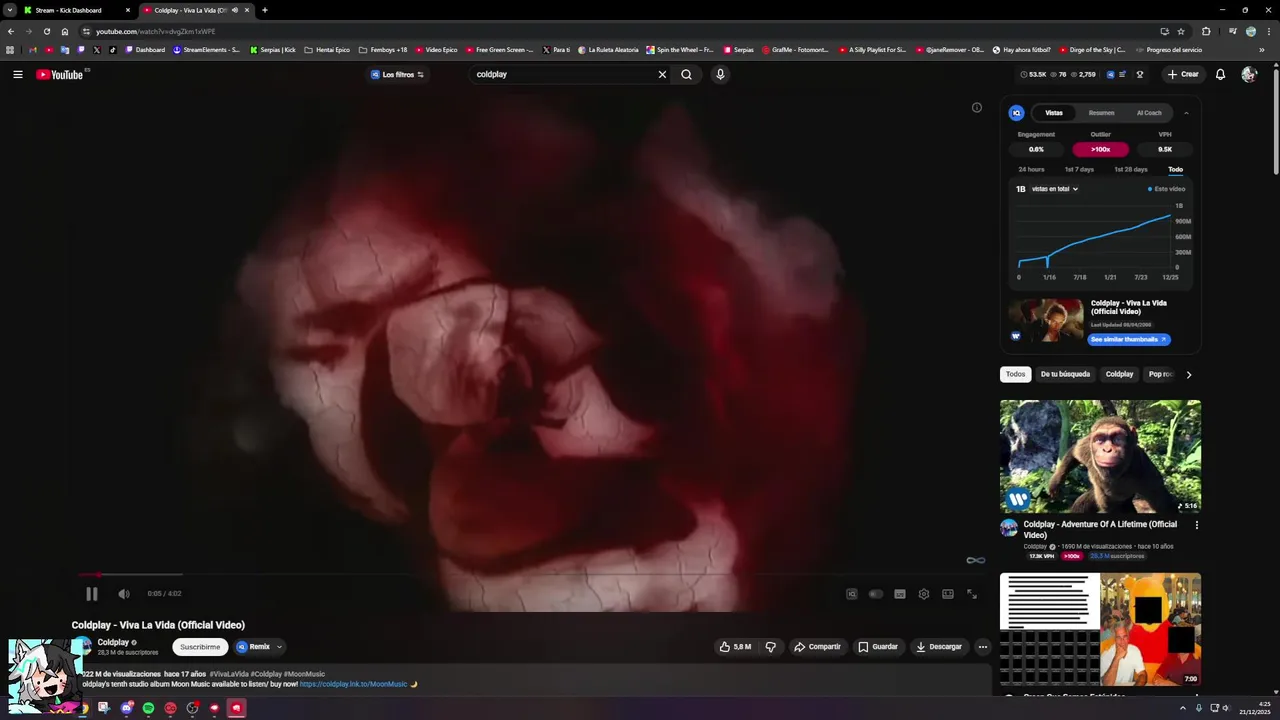Show more filter chips arrow
The image size is (1280, 720).
coord(1189,375)
